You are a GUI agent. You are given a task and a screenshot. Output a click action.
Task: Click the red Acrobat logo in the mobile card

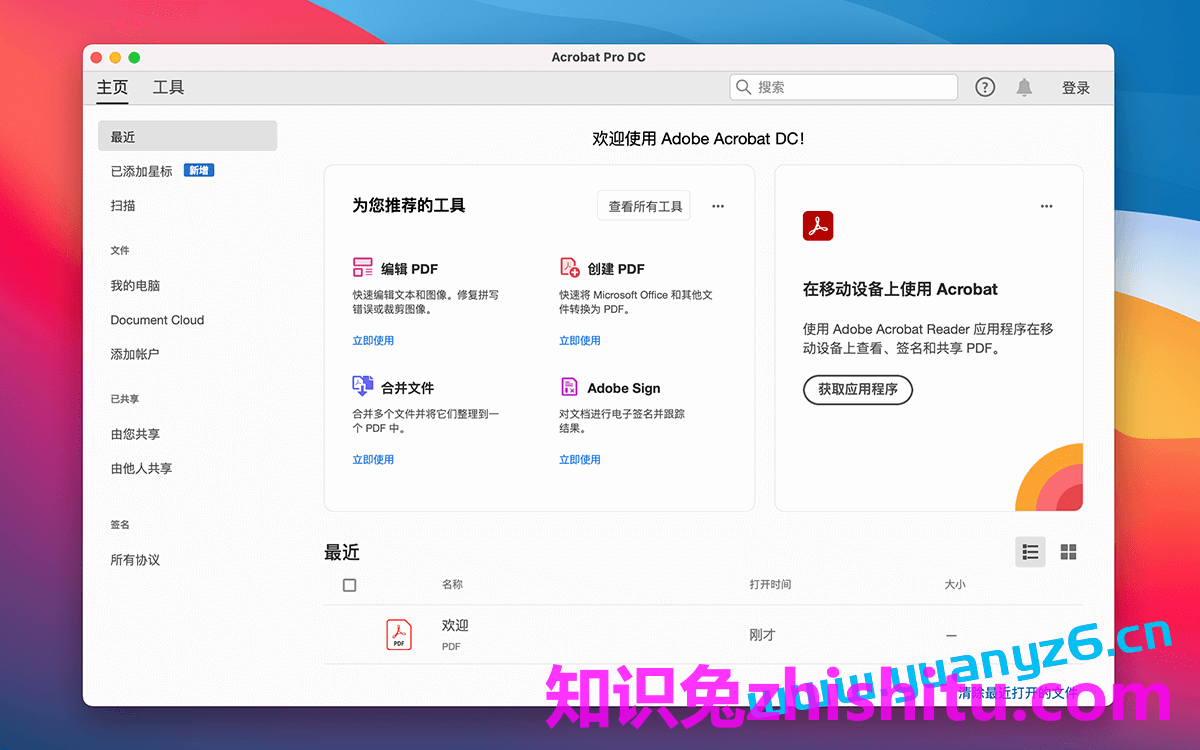pyautogui.click(x=818, y=226)
